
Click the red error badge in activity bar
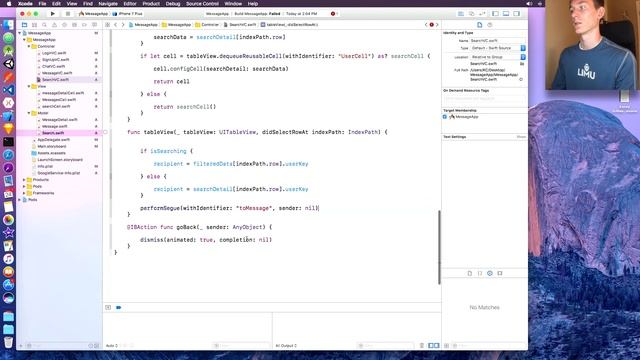click(x=333, y=14)
